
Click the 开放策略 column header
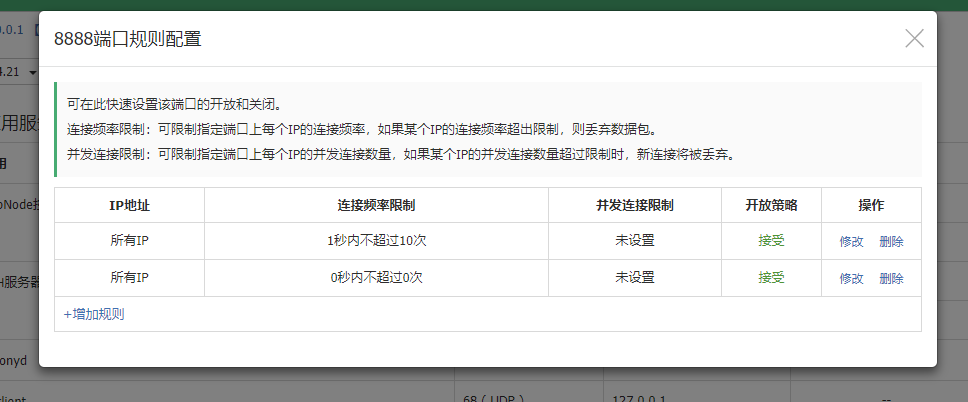click(771, 205)
